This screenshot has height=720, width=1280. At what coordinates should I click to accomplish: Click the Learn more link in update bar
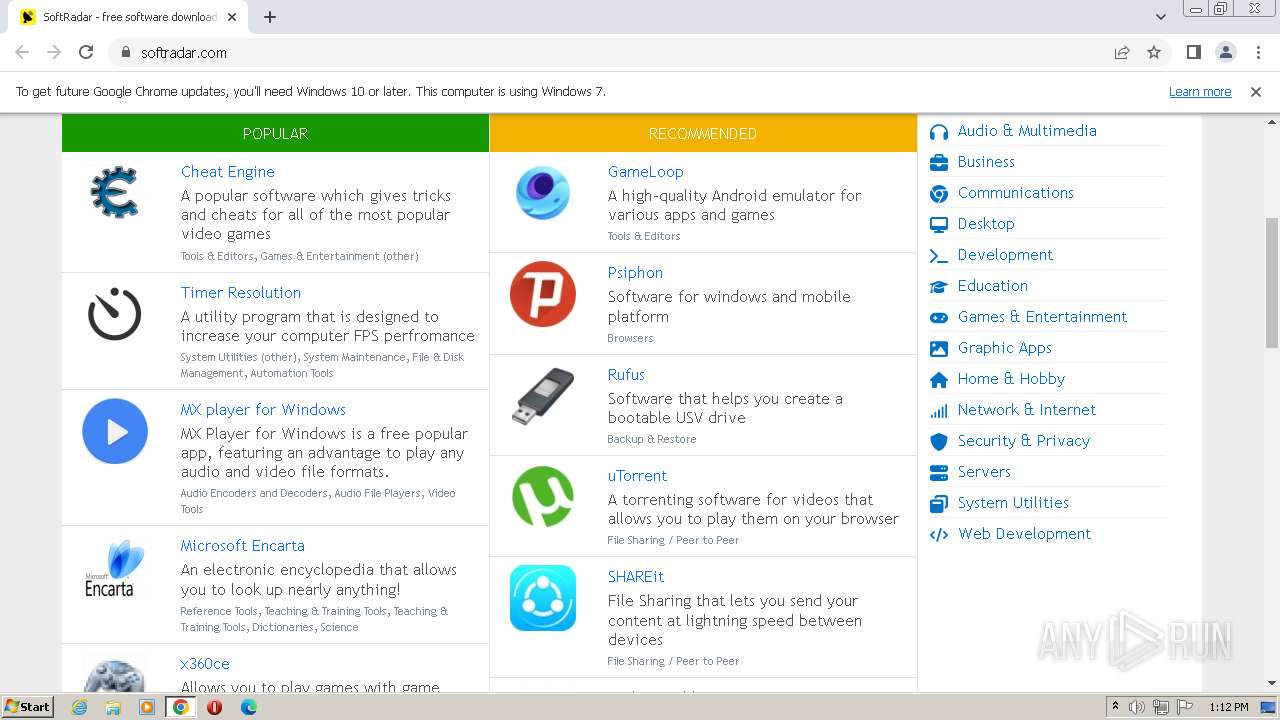point(1200,91)
